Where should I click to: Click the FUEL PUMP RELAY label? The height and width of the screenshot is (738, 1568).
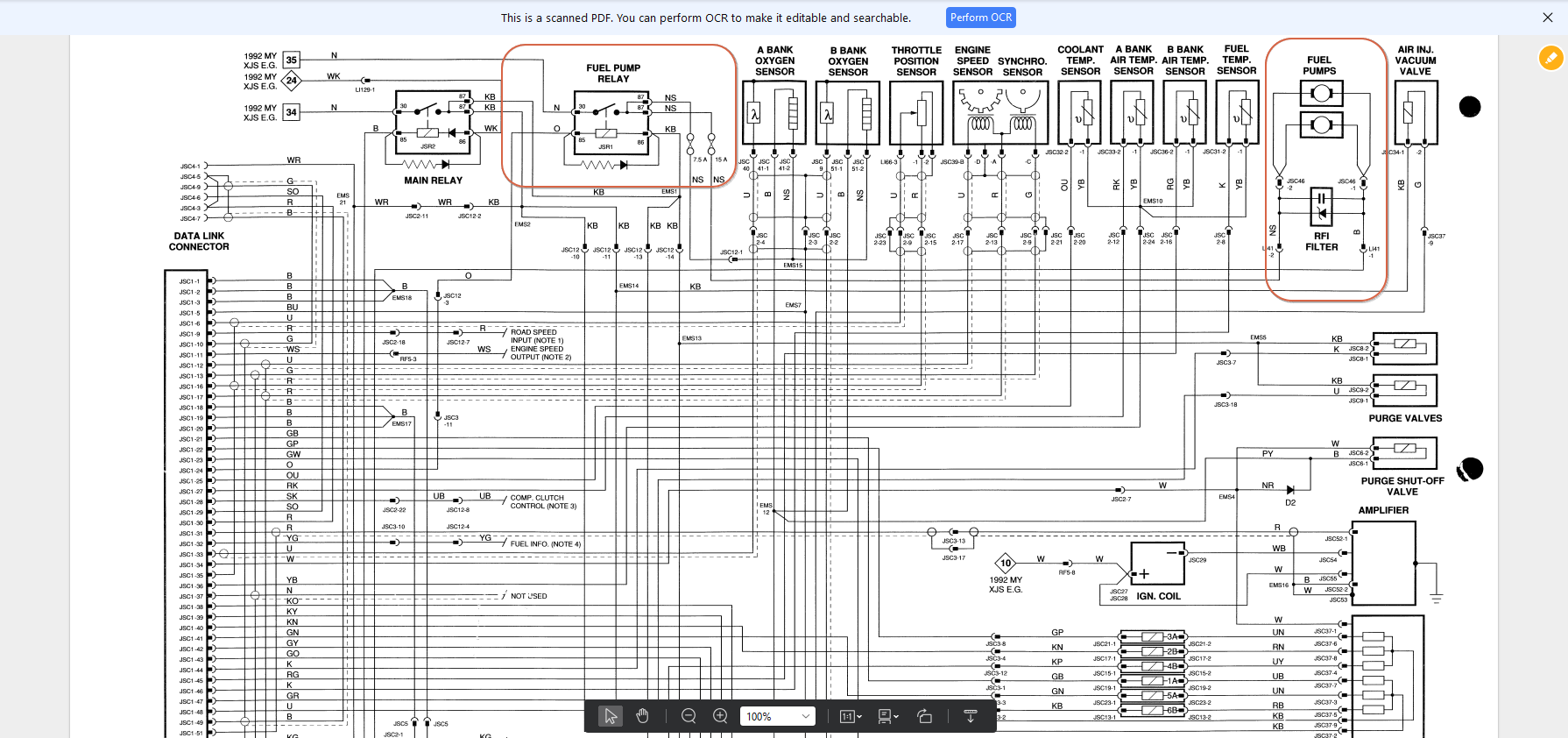[x=613, y=73]
